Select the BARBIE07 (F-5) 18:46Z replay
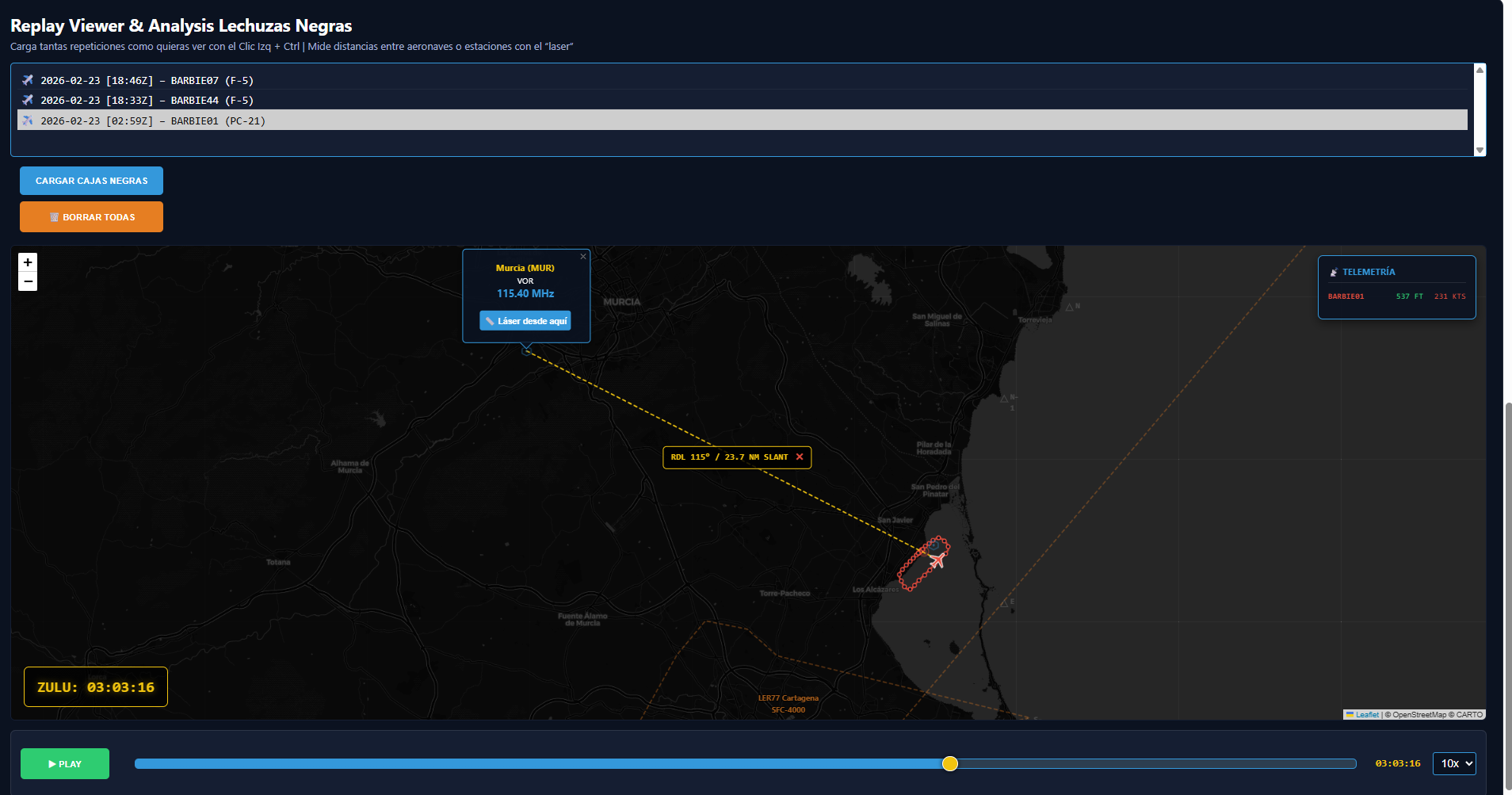Image resolution: width=1512 pixels, height=795 pixels. [x=147, y=81]
